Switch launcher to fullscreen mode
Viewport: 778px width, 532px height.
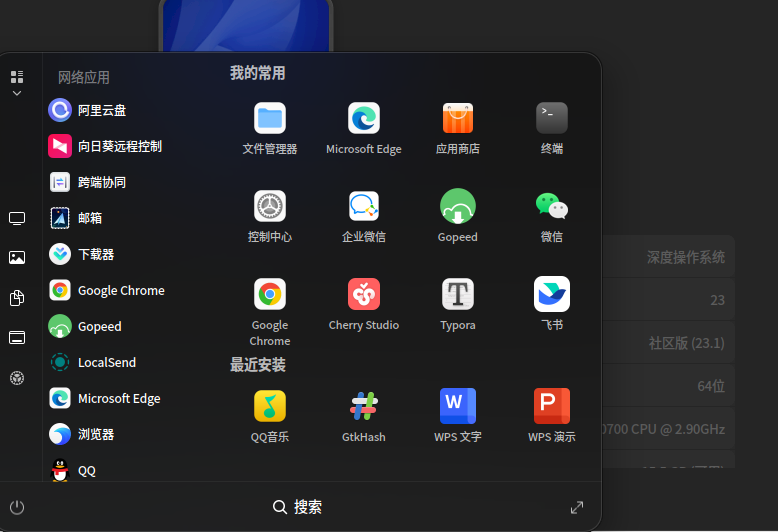577,507
